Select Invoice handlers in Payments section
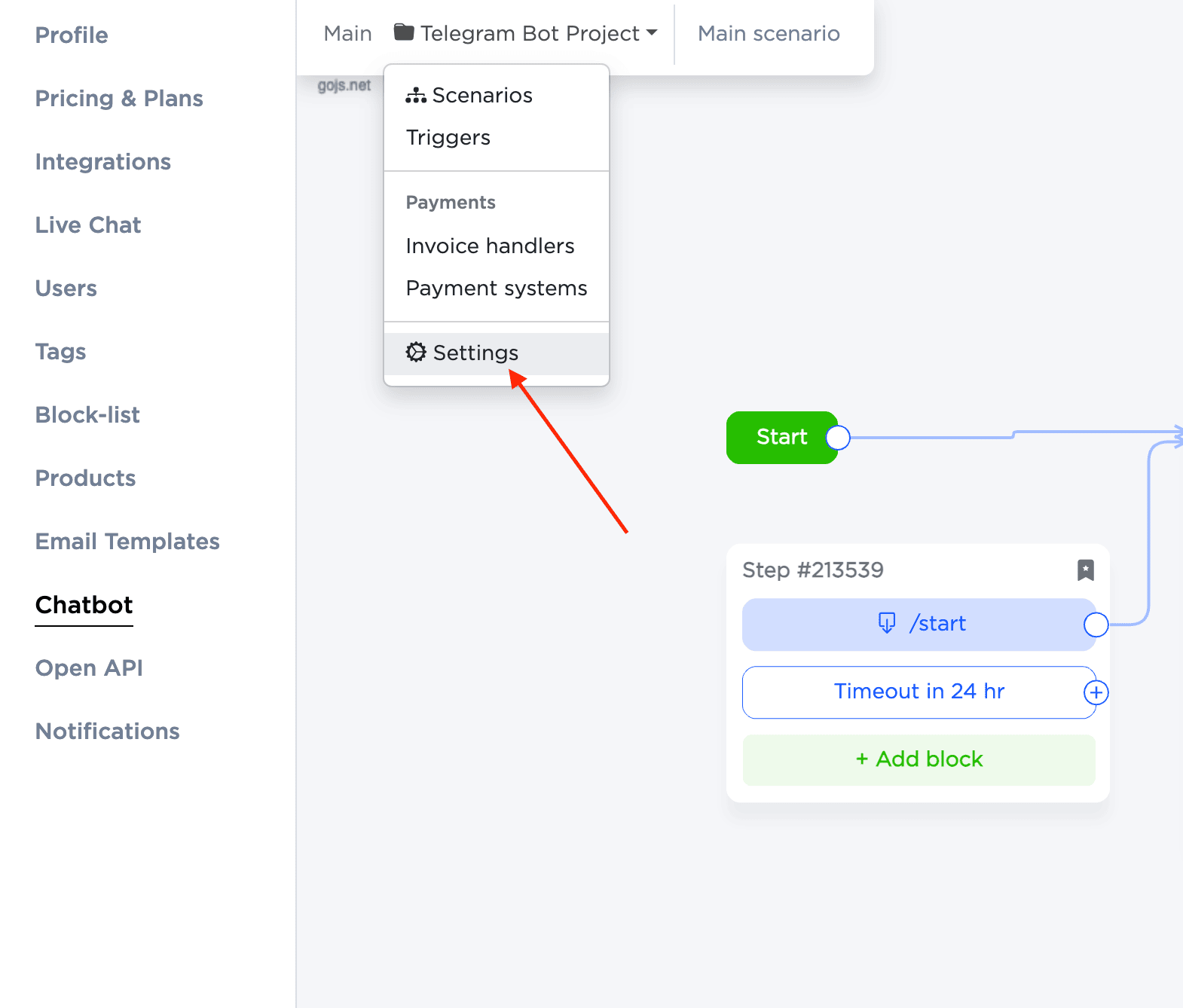 point(490,246)
